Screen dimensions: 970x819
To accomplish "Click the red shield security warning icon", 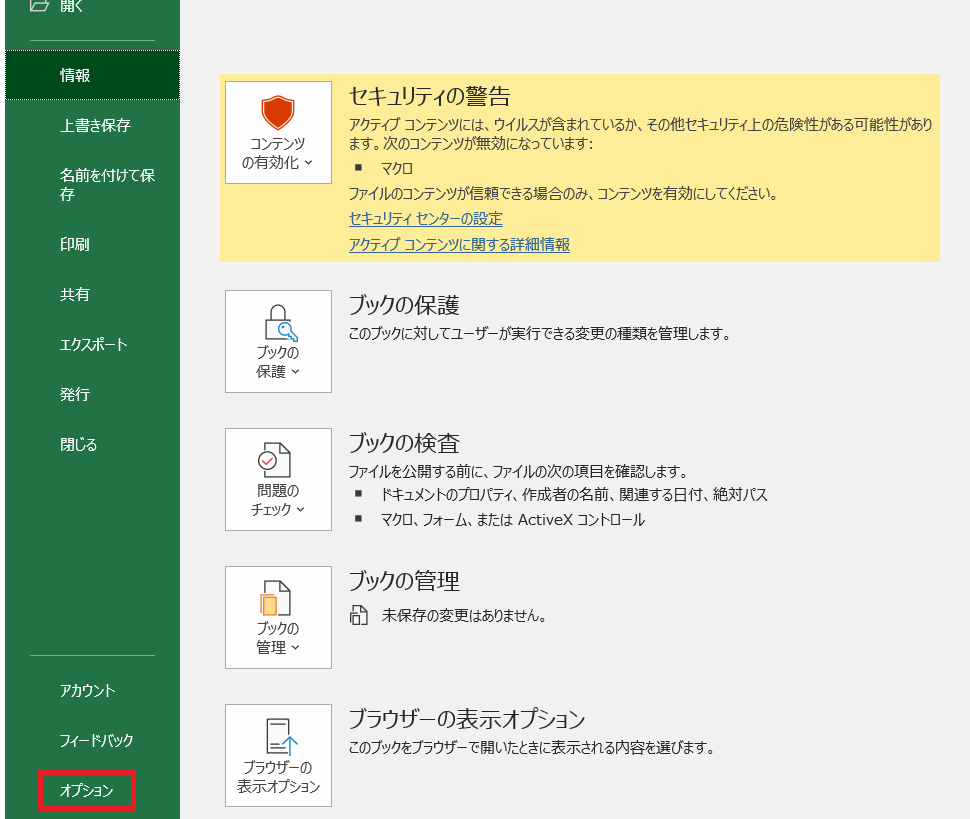I will coord(278,115).
